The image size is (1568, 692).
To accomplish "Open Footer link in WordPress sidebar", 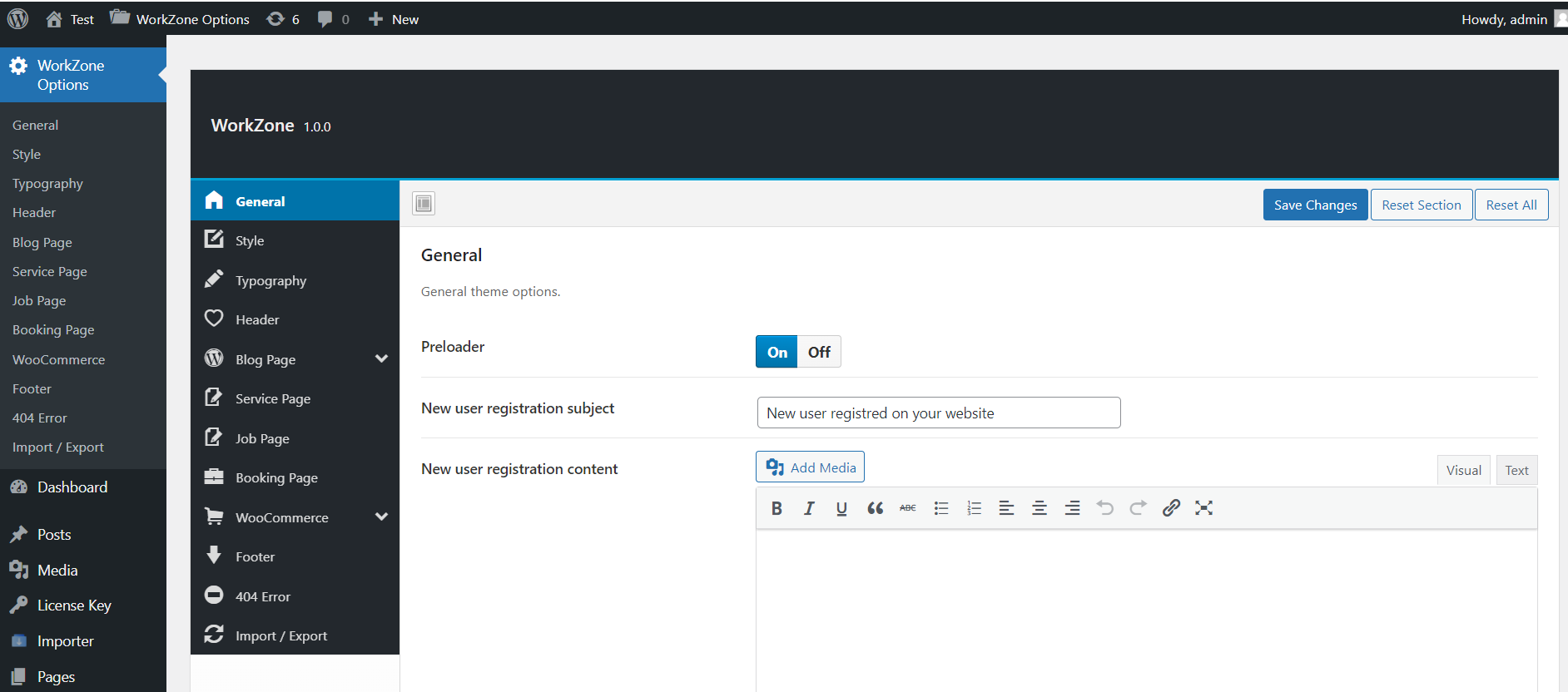I will (32, 388).
